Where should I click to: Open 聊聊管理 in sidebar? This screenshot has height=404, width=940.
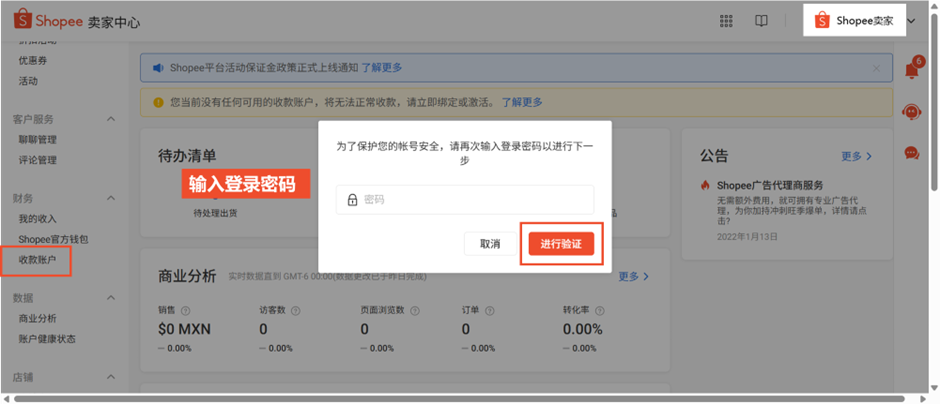[x=38, y=140]
